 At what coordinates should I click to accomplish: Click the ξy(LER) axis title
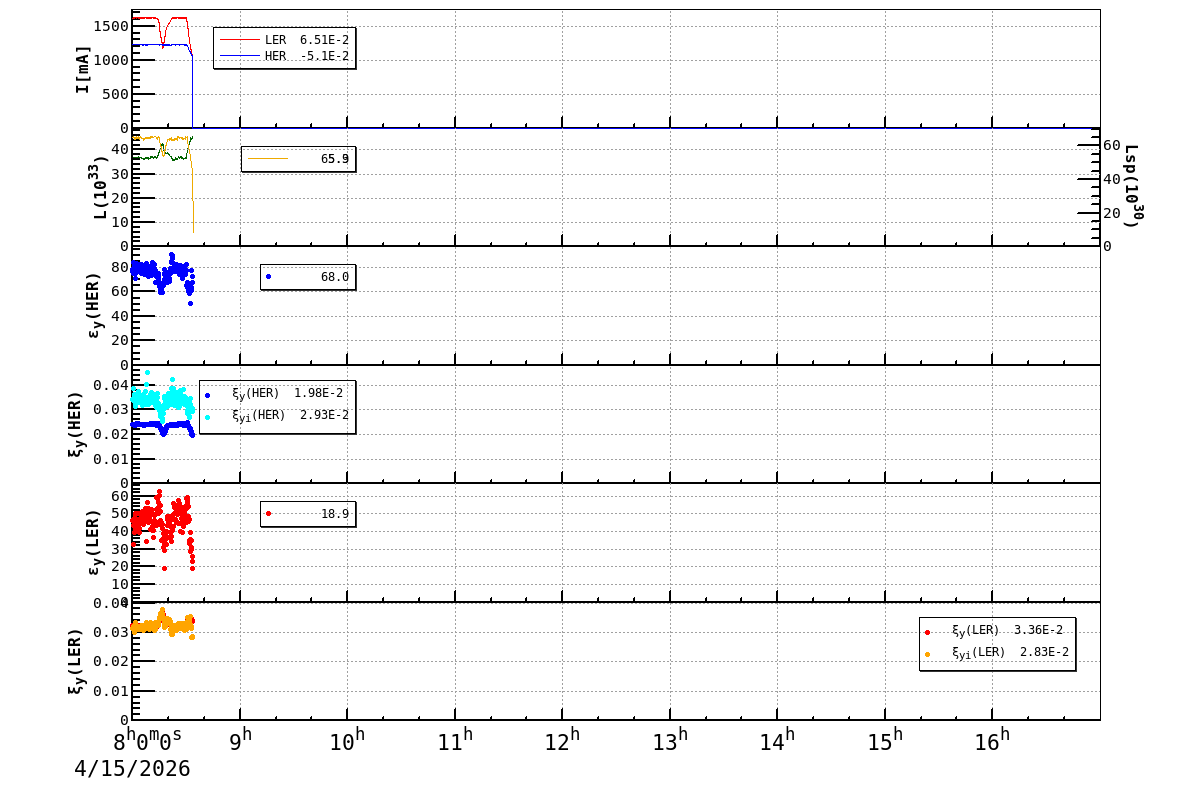pyautogui.click(x=76, y=661)
